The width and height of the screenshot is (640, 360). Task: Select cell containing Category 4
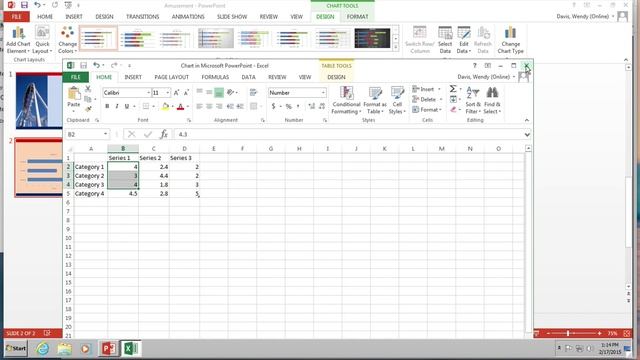coord(91,194)
